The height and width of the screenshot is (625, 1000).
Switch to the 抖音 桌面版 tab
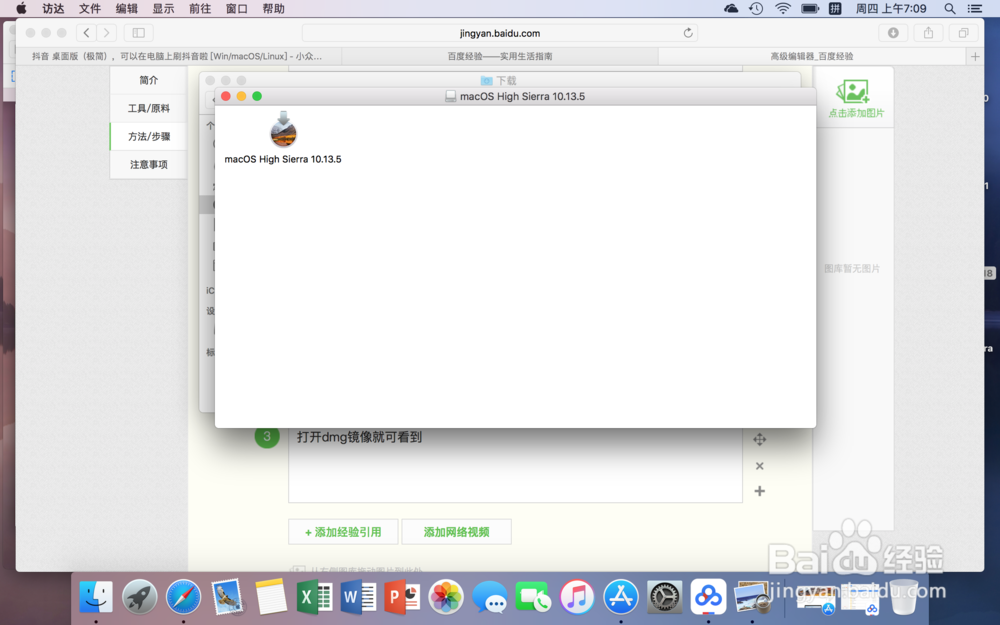click(x=179, y=56)
